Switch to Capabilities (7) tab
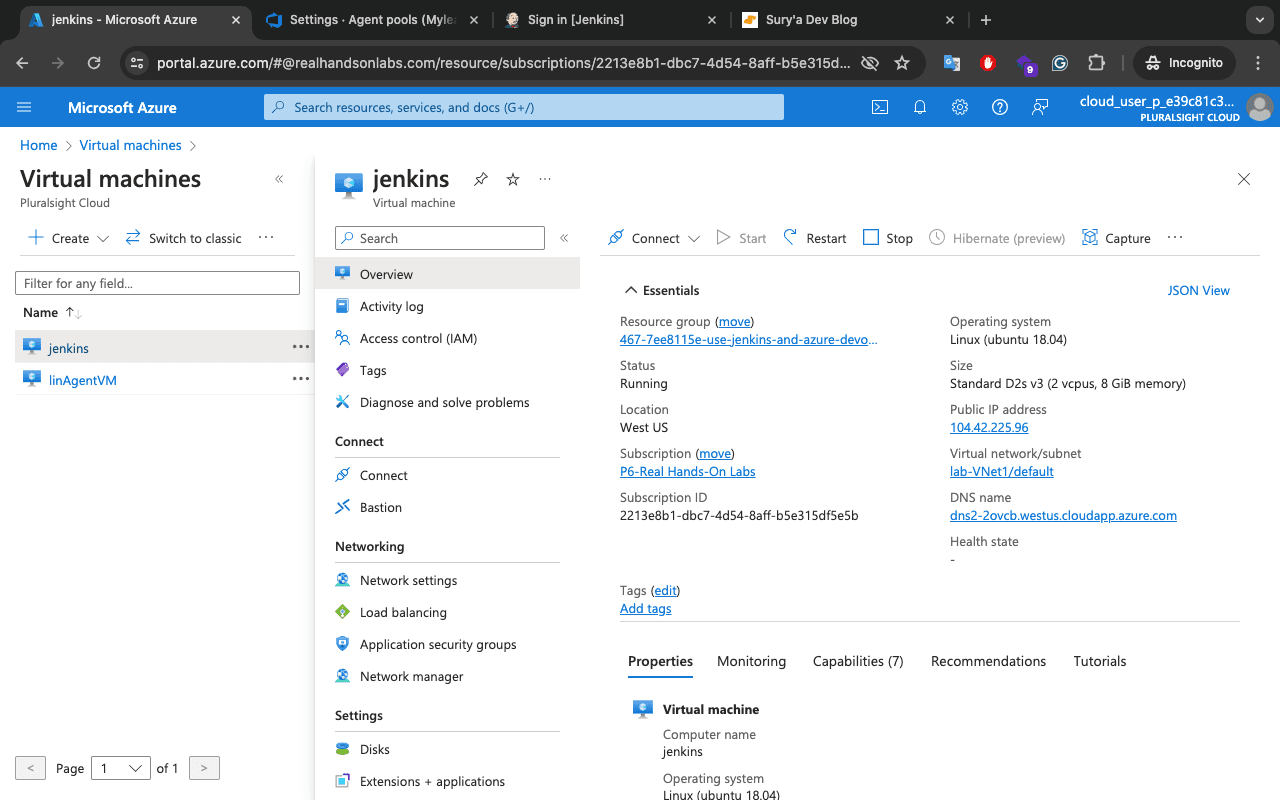Image resolution: width=1280 pixels, height=800 pixels. tap(858, 661)
